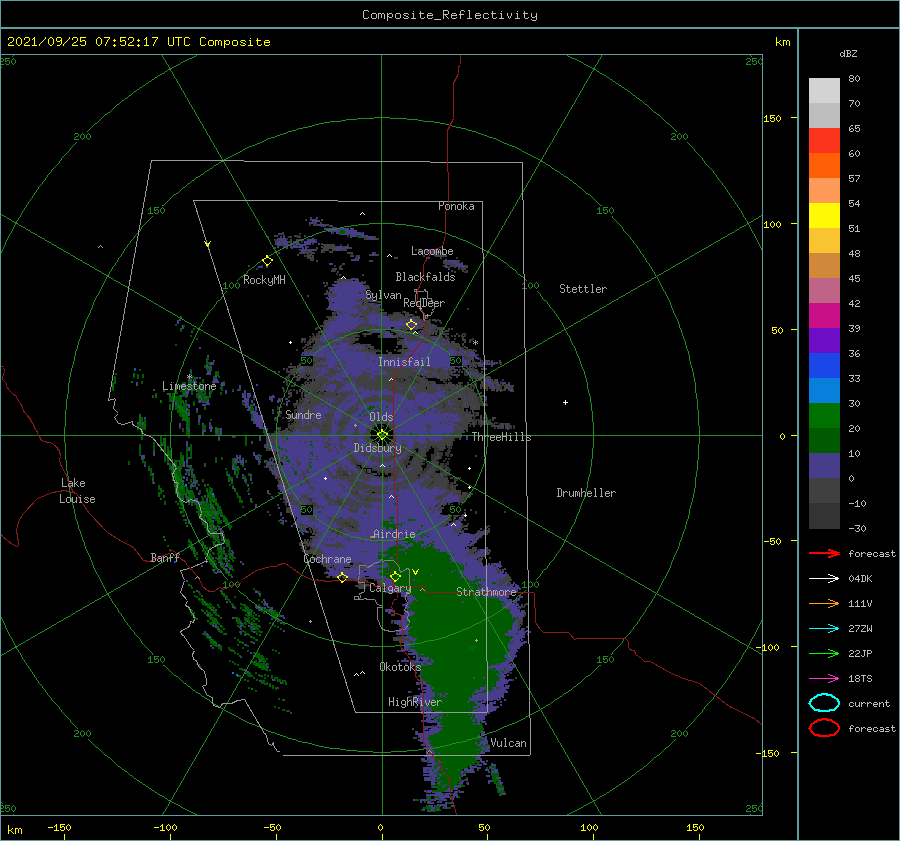The image size is (900, 841).
Task: Click the Ponoka city label
Action: point(456,206)
